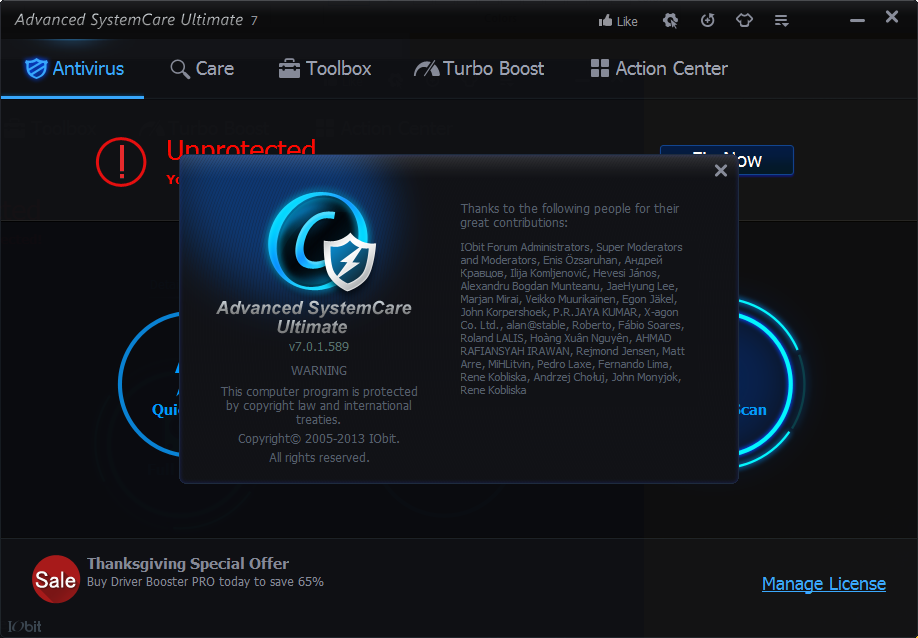Click the red Unprotected warning icon

pyautogui.click(x=121, y=162)
